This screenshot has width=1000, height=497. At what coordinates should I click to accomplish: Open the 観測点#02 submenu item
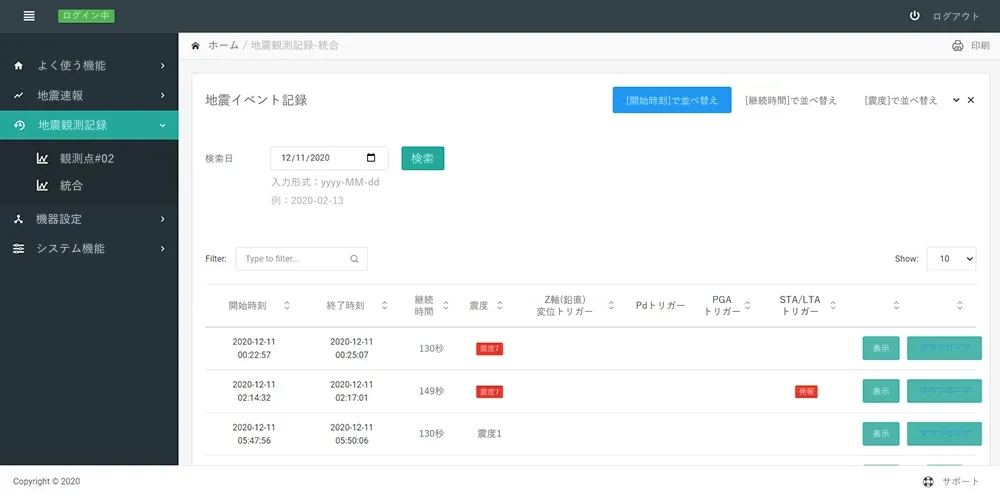[87, 159]
